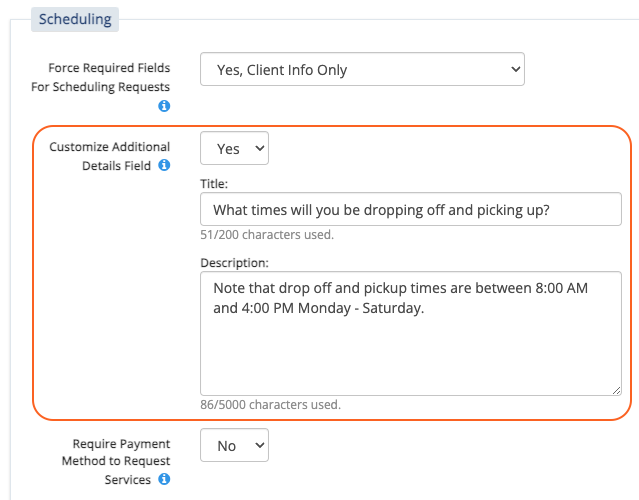The height and width of the screenshot is (500, 639).
Task: Open Customize Additional Details 'Yes' dropdown
Action: 234,148
